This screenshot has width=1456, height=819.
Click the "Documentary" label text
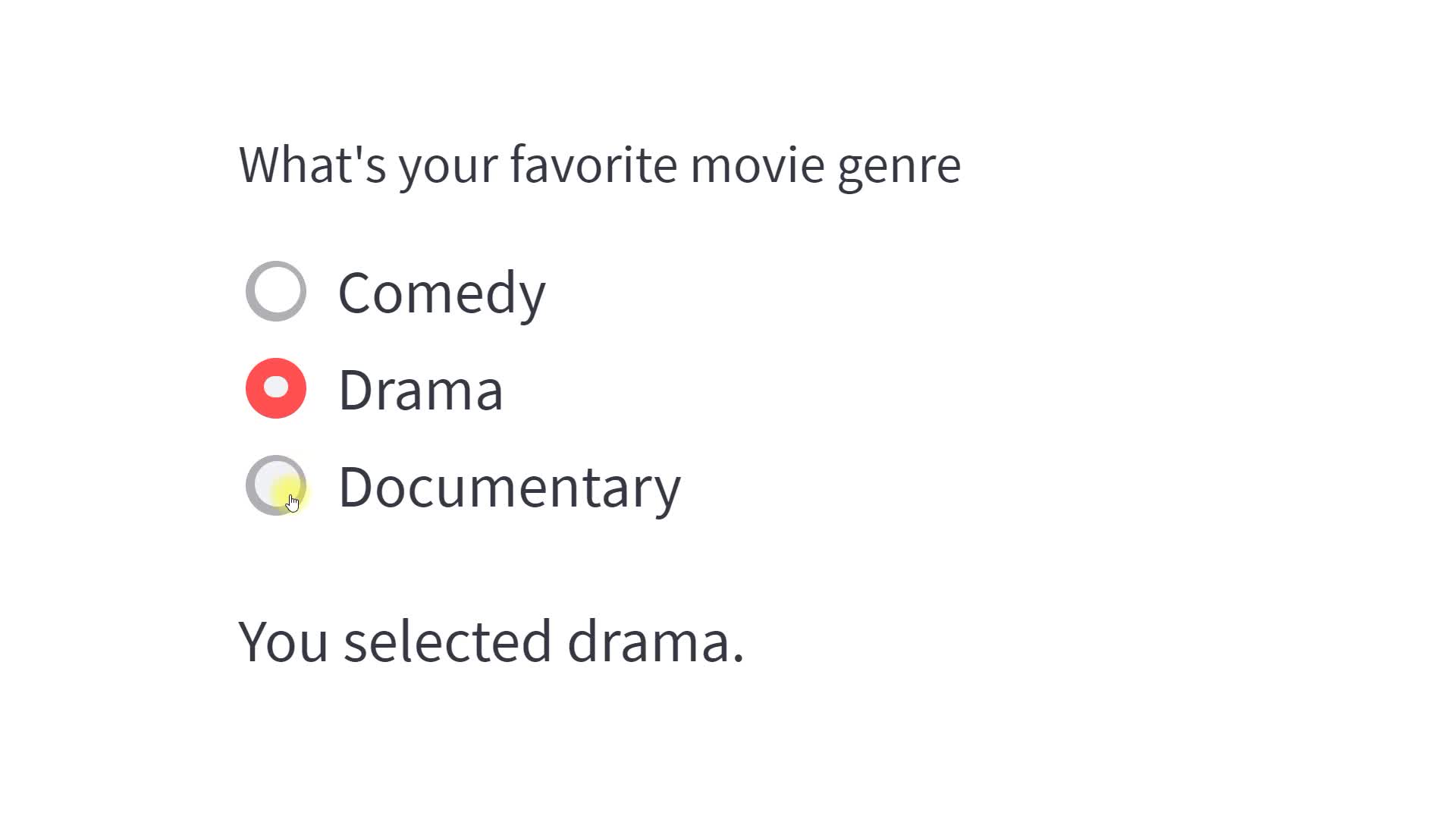point(509,487)
